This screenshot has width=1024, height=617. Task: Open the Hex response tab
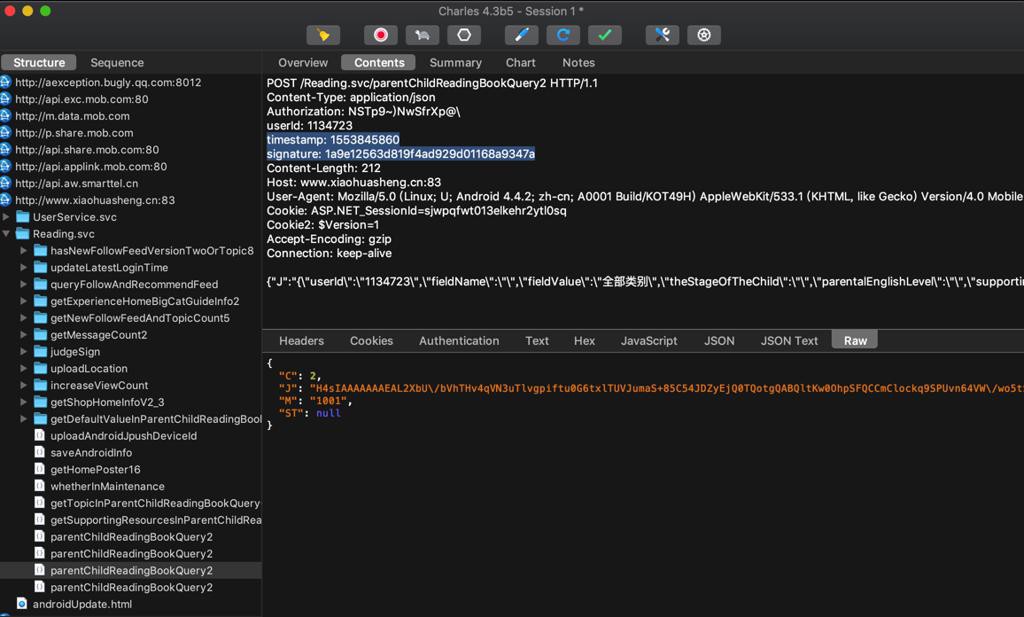[584, 341]
